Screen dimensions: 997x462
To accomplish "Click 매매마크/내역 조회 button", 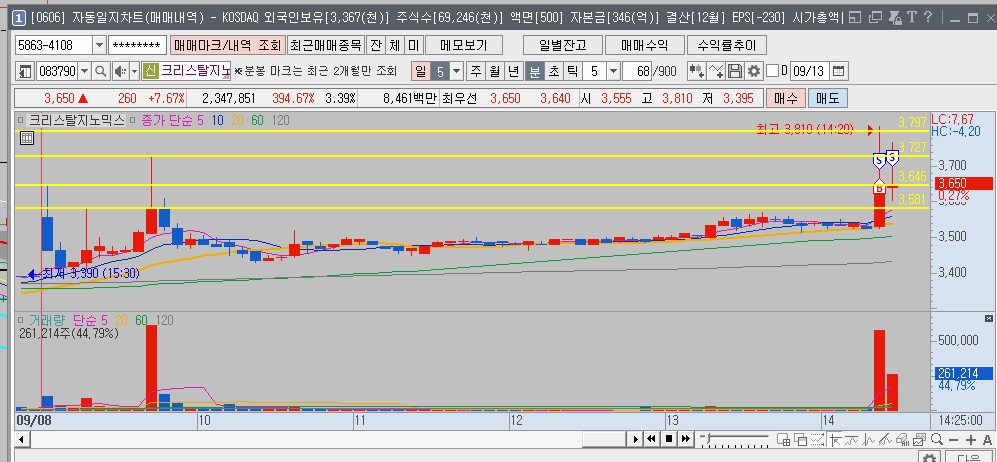I will 227,45.
